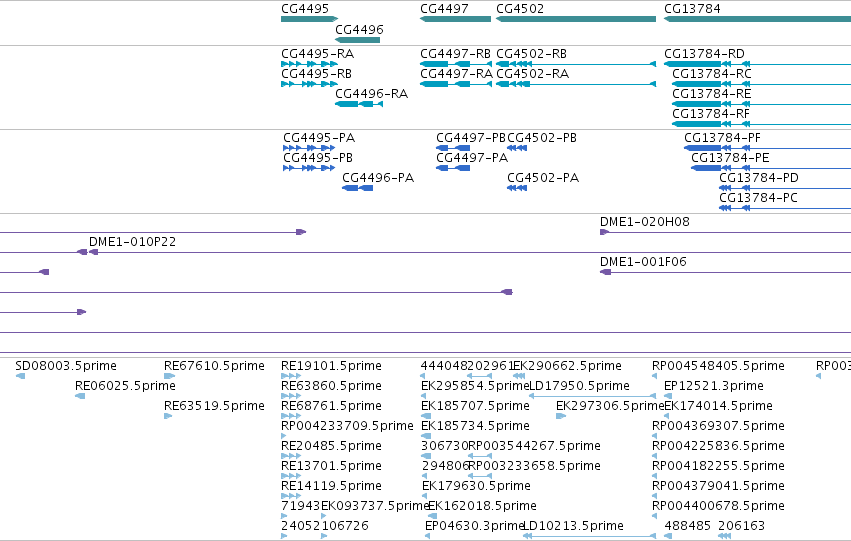Screen dimensions: 851x541
Task: Click transcript CG4495-RB
Action: (x=316, y=73)
